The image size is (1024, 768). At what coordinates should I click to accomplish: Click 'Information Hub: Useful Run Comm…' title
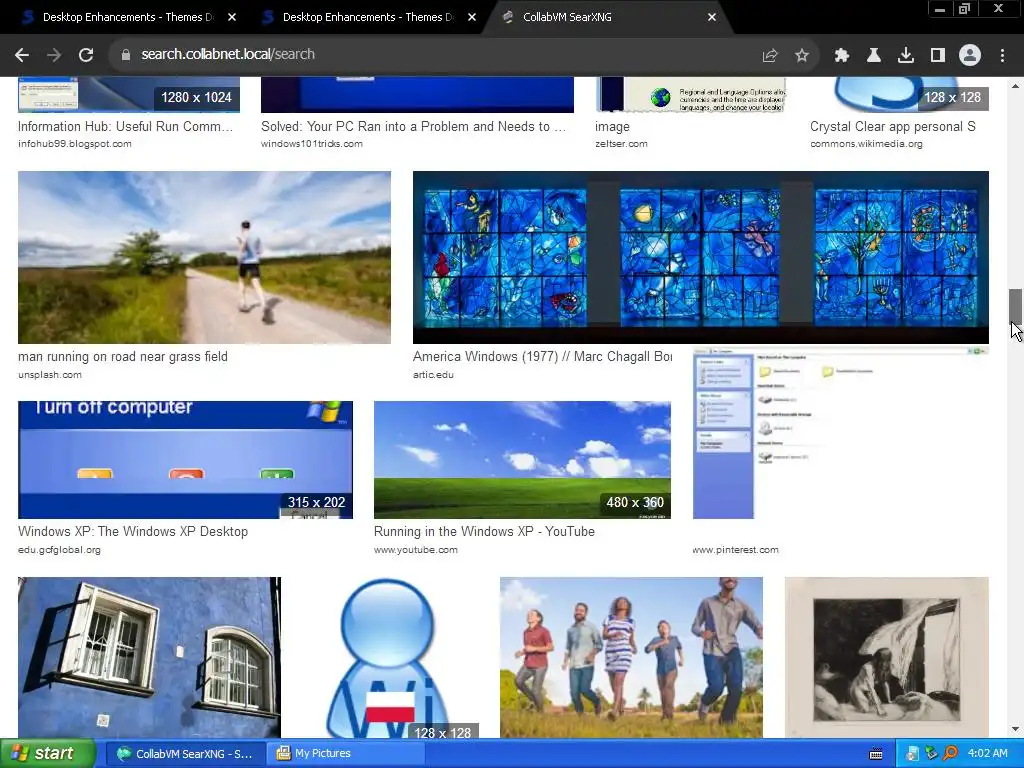click(x=125, y=127)
